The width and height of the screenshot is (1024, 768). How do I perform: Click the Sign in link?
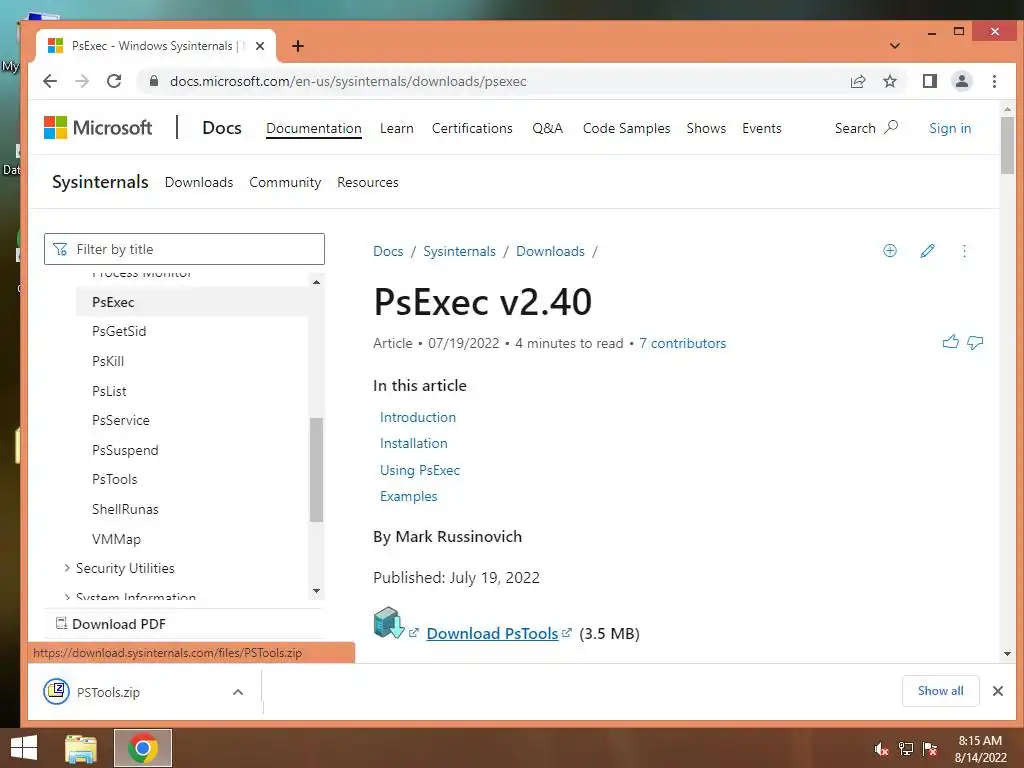point(950,128)
